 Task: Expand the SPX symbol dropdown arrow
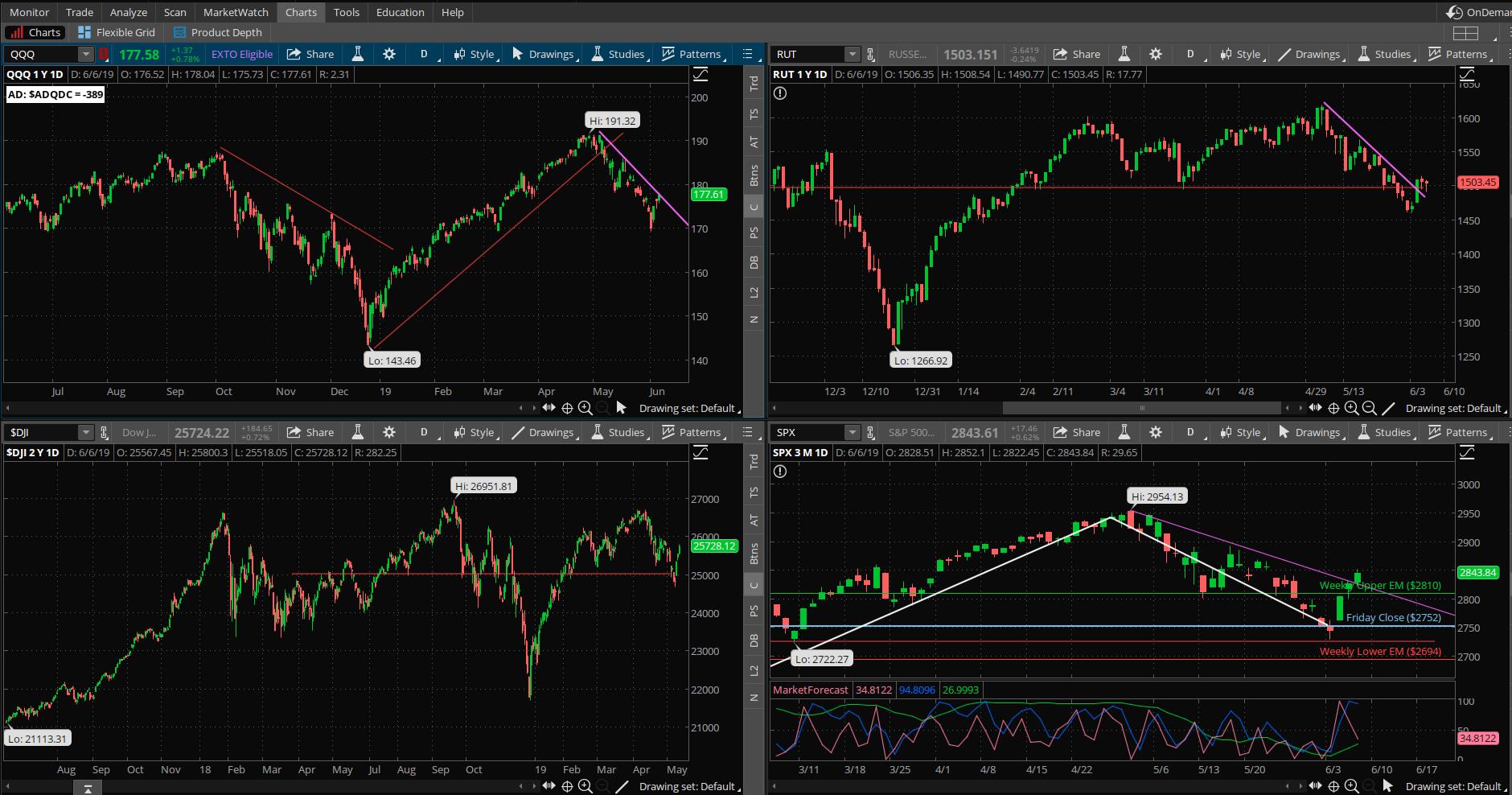(x=852, y=432)
